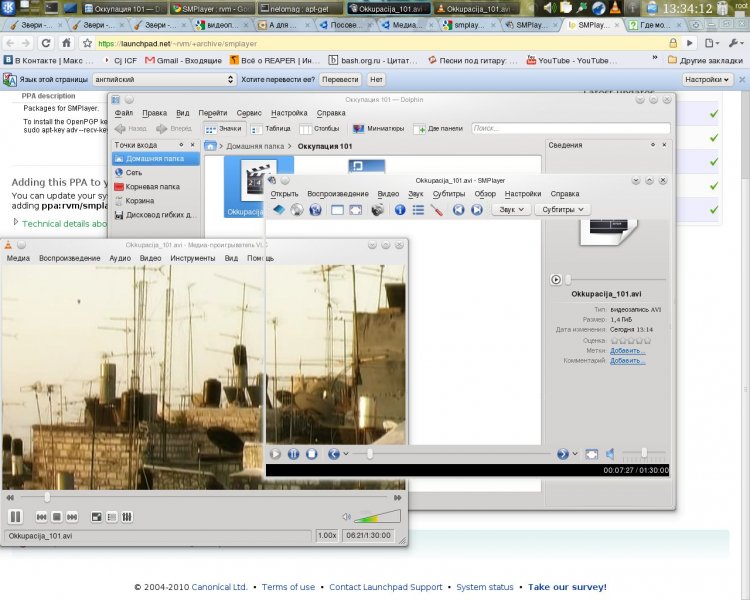Toggle VLC playlist button
The height and width of the screenshot is (600, 750).
(111, 517)
